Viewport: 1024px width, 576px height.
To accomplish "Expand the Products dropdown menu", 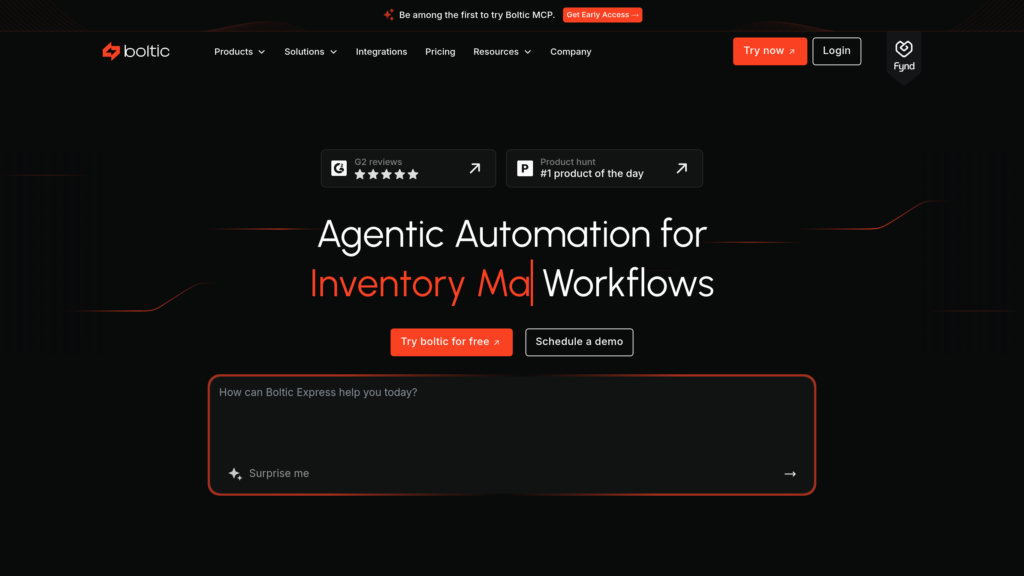I will coord(239,52).
